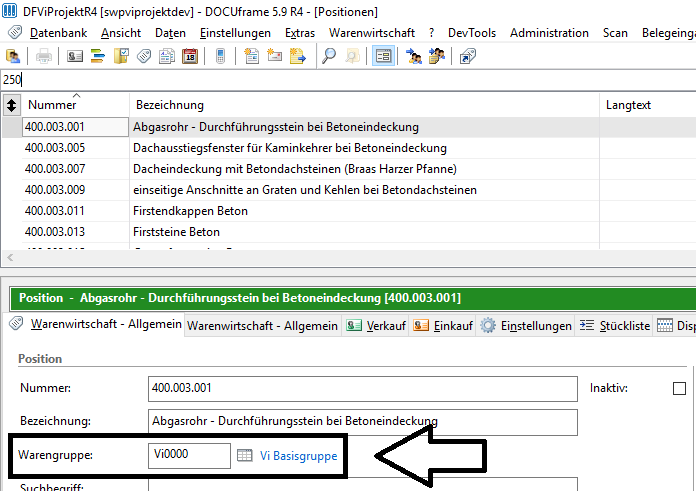Tick the Inaktiv checkbox
Viewport: 696px width, 491px height.
click(679, 388)
